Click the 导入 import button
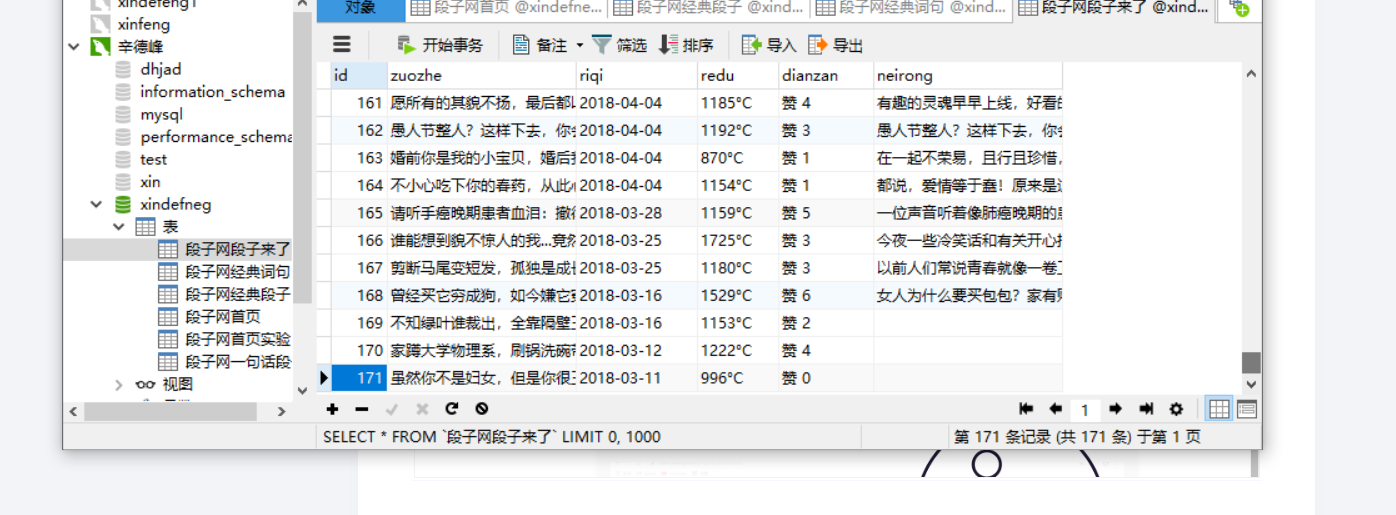Viewport: 1396px width, 515px height. coord(769,45)
